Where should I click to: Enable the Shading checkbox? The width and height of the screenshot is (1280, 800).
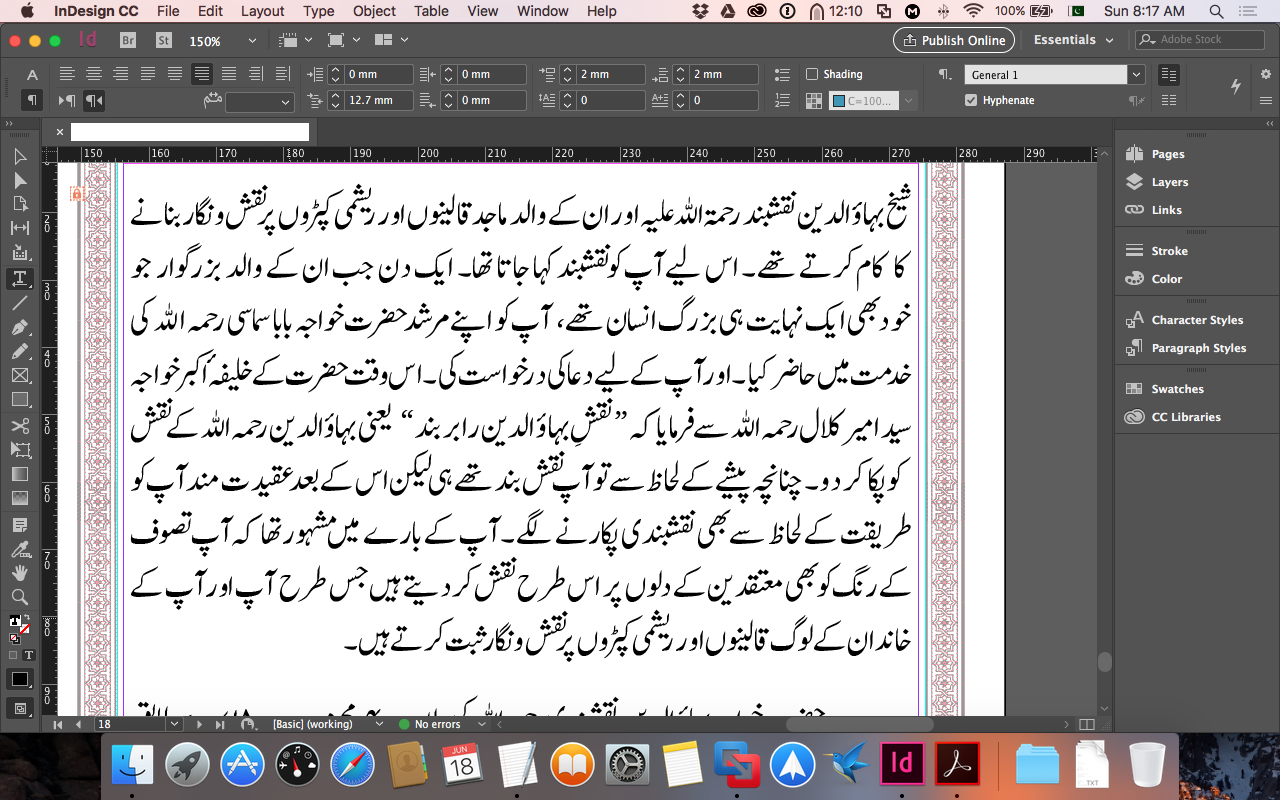coord(812,74)
